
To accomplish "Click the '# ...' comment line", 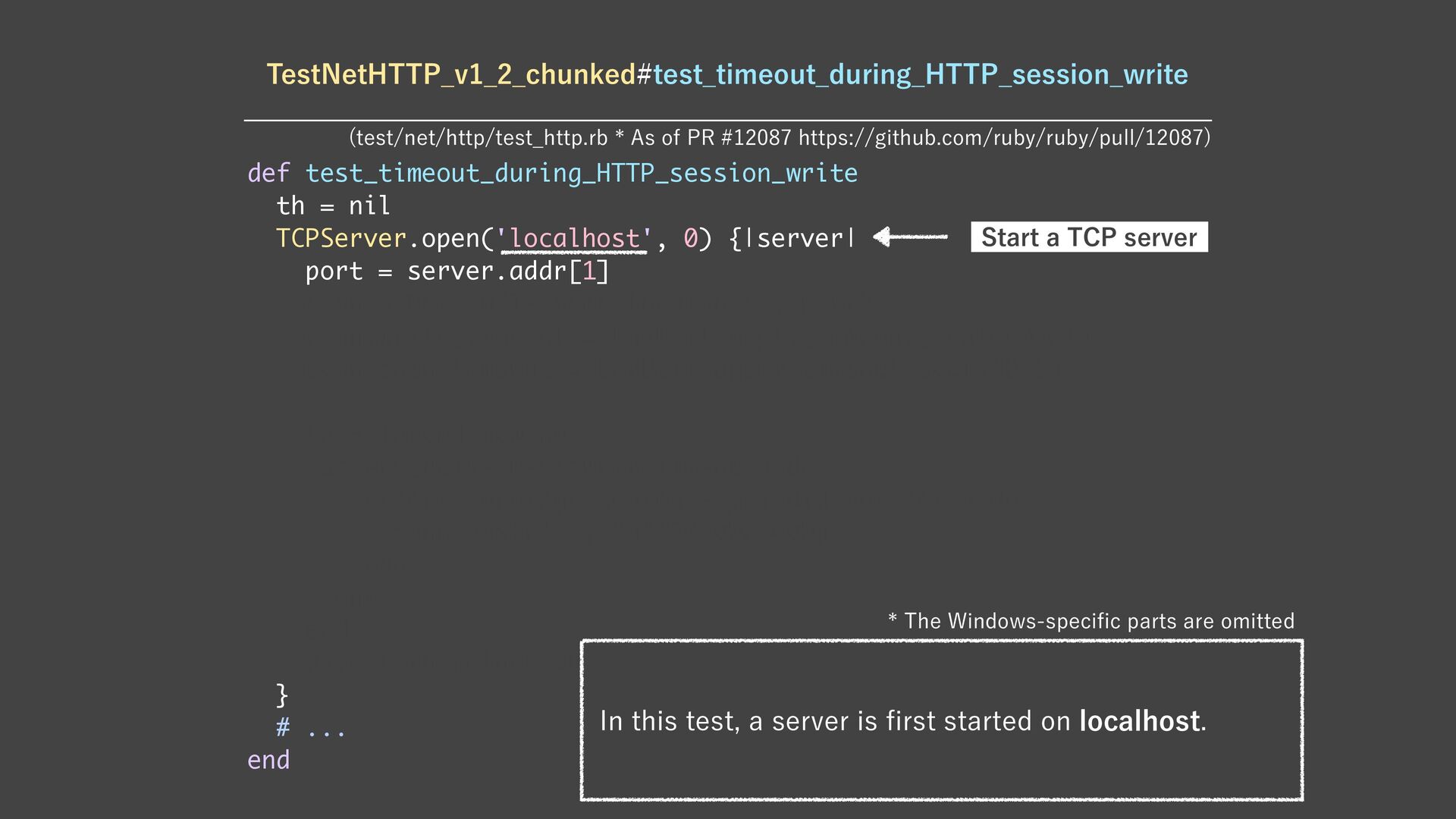I will pos(311,728).
